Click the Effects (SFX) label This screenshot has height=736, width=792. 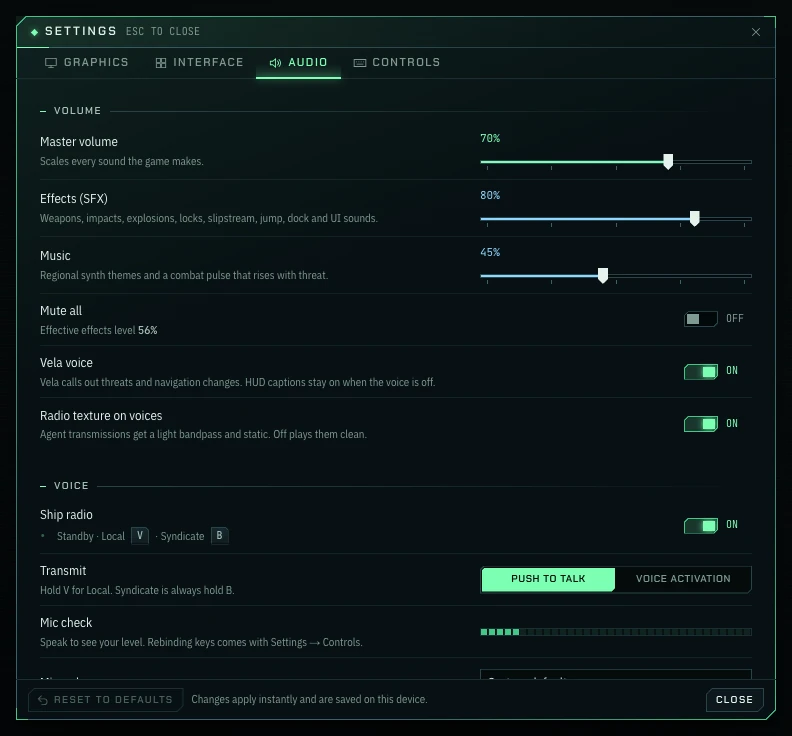(74, 199)
